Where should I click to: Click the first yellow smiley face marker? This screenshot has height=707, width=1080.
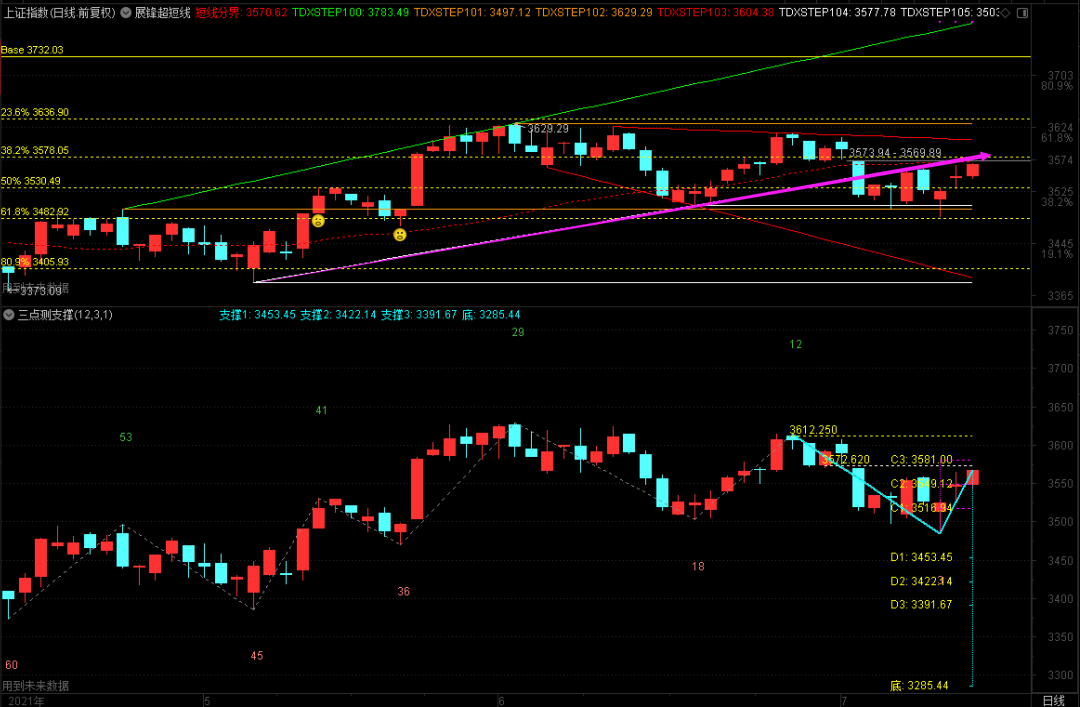318,220
